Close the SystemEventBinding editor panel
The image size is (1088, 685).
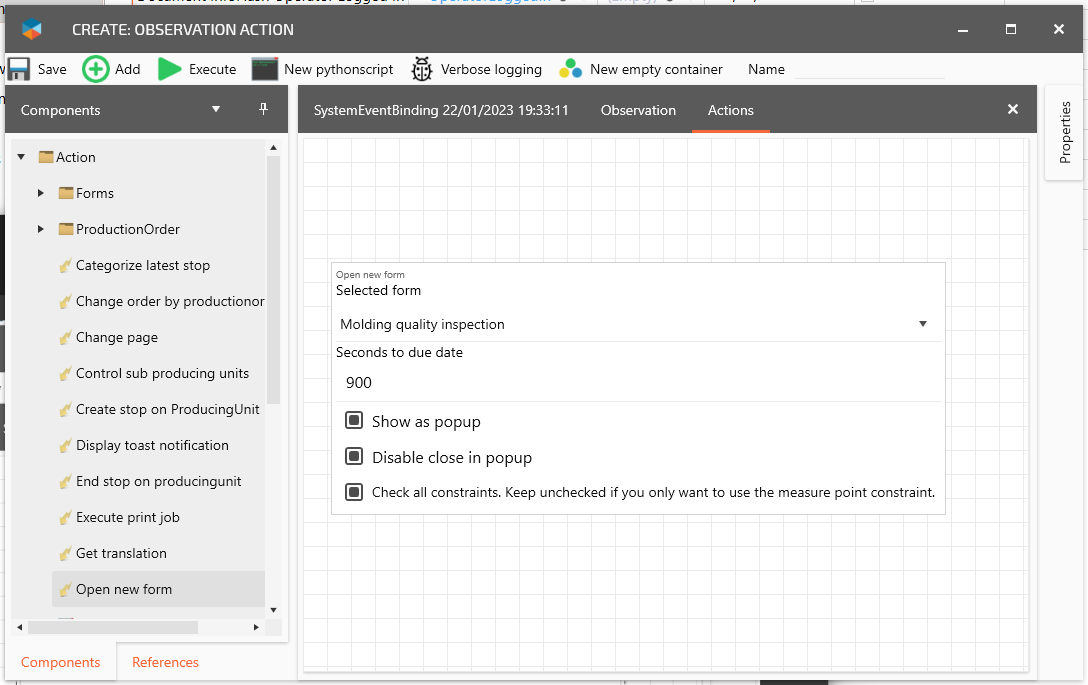pos(1013,110)
